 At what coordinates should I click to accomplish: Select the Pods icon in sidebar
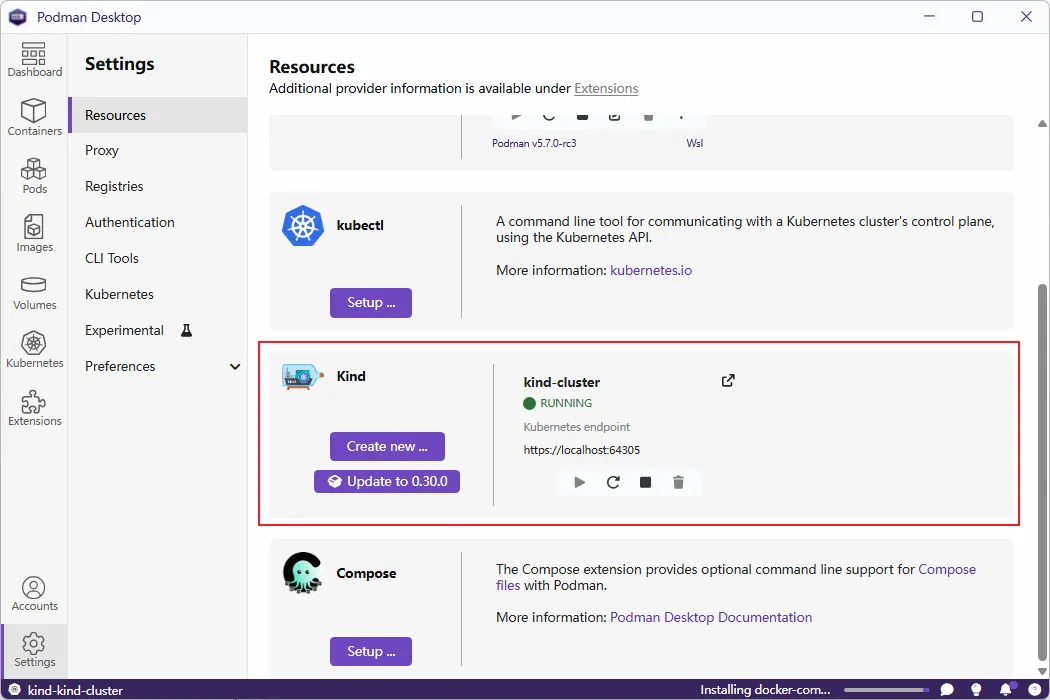(34, 172)
